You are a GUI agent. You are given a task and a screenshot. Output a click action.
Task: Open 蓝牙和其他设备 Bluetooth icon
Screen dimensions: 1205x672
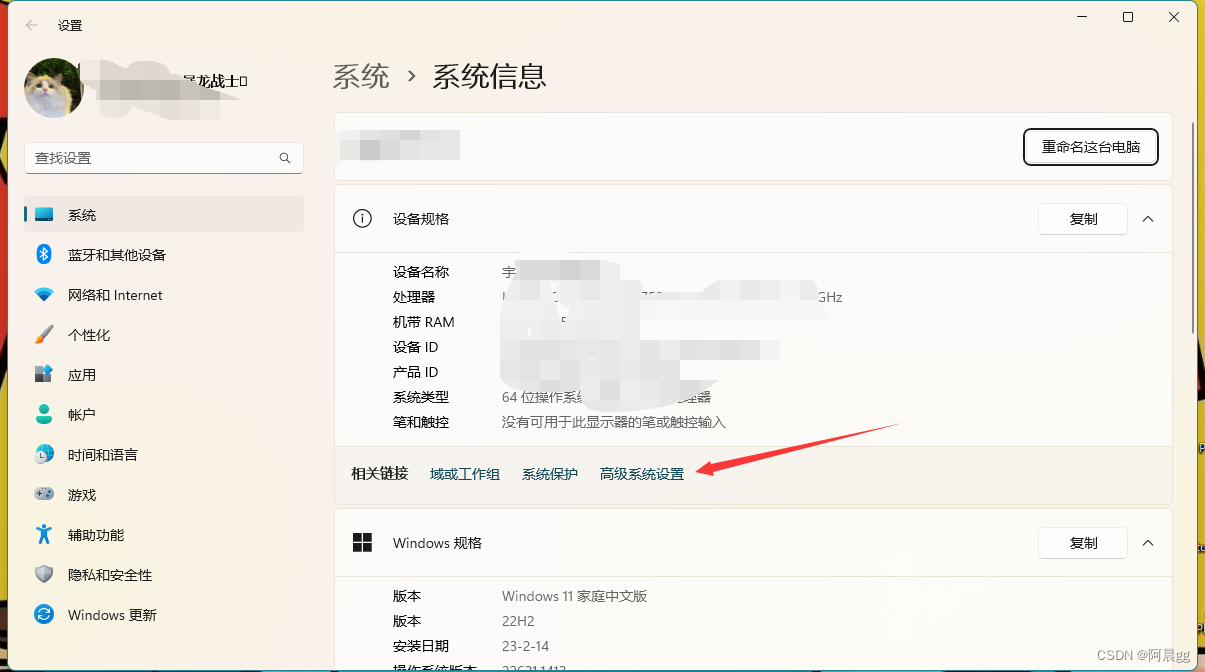pyautogui.click(x=44, y=255)
